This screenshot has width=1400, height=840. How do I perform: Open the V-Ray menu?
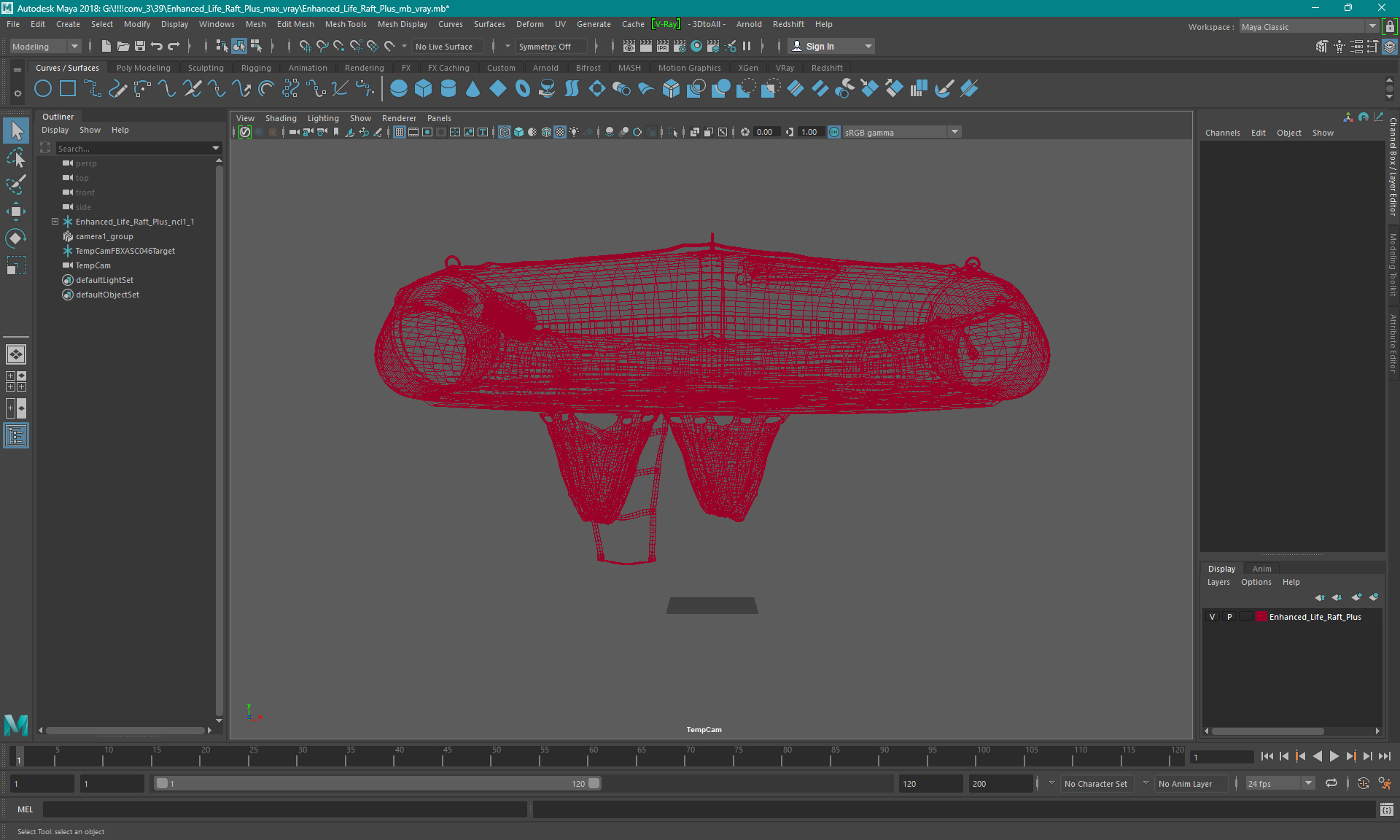[661, 23]
